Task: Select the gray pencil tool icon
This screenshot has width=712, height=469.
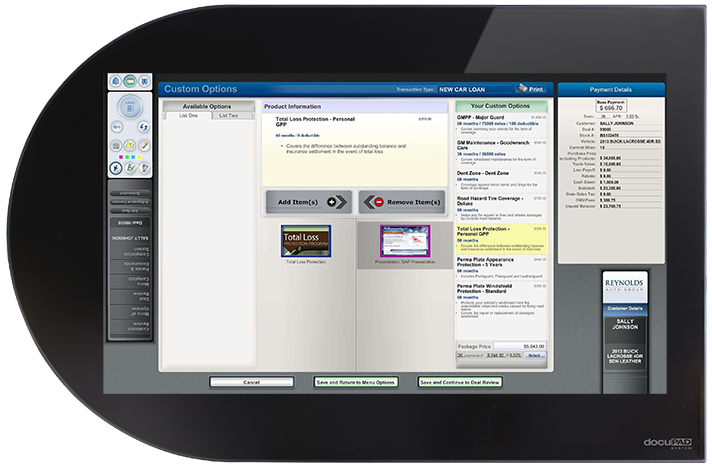Action: (x=144, y=168)
